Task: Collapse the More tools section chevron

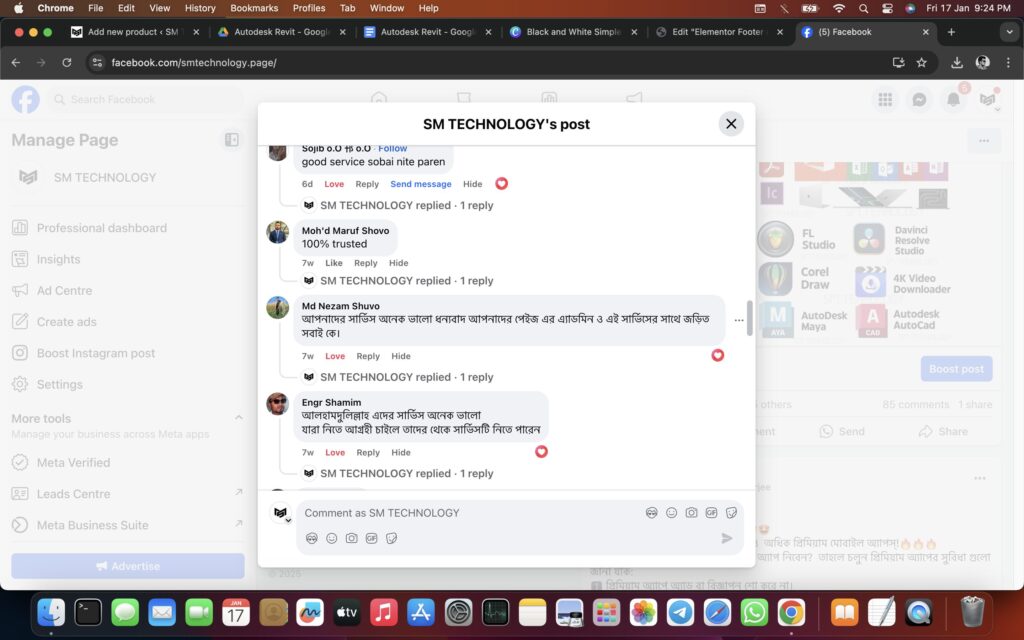Action: pyautogui.click(x=238, y=418)
